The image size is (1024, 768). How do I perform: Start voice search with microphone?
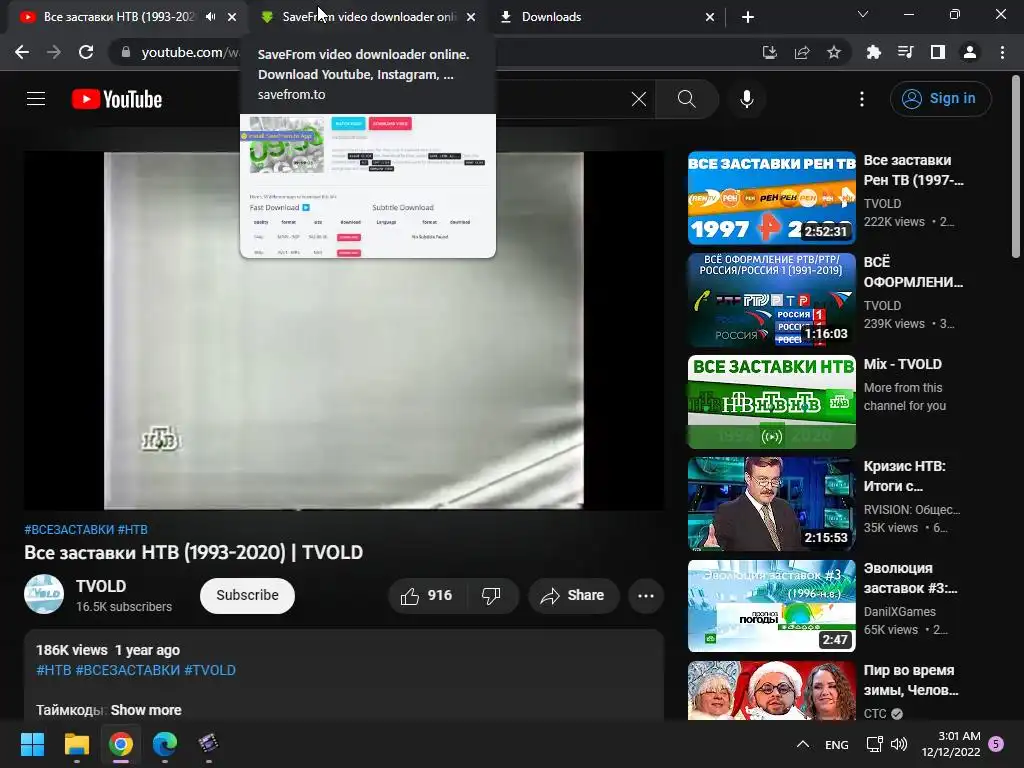[746, 99]
